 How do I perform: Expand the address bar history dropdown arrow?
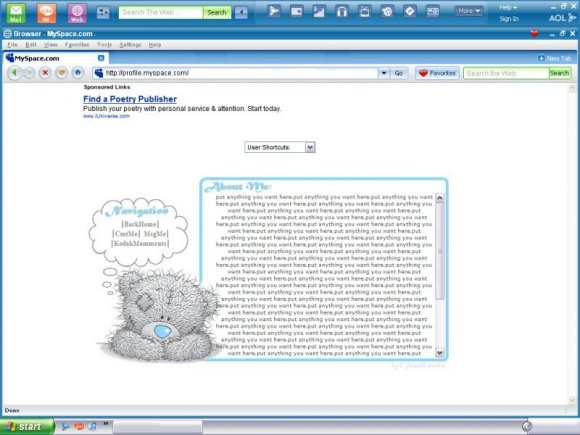pyautogui.click(x=384, y=73)
